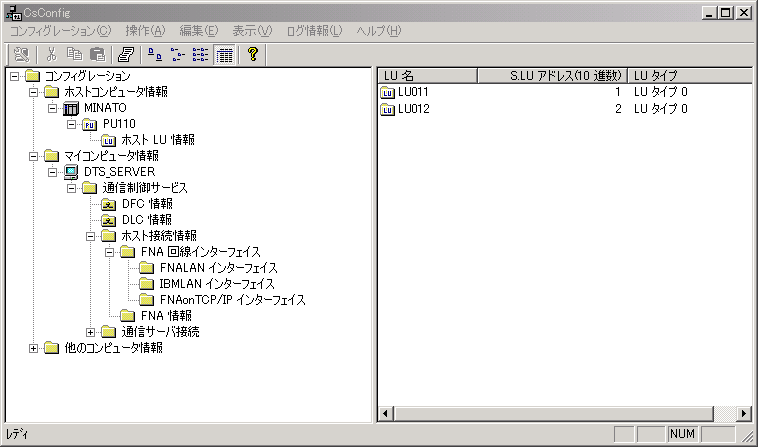Select the PU110 PU icon in tree

(90, 125)
